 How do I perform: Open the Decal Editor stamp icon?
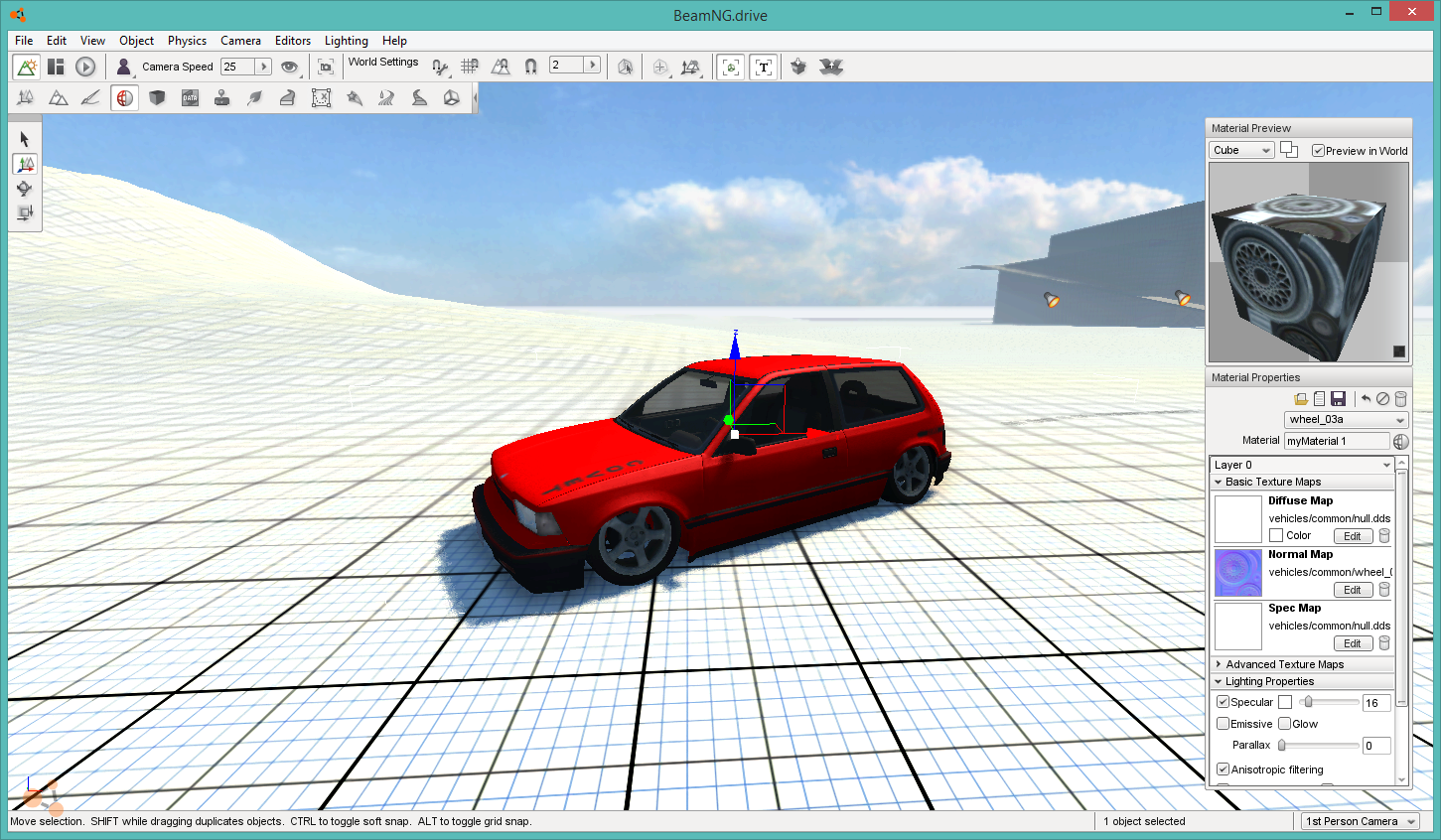coord(222,97)
